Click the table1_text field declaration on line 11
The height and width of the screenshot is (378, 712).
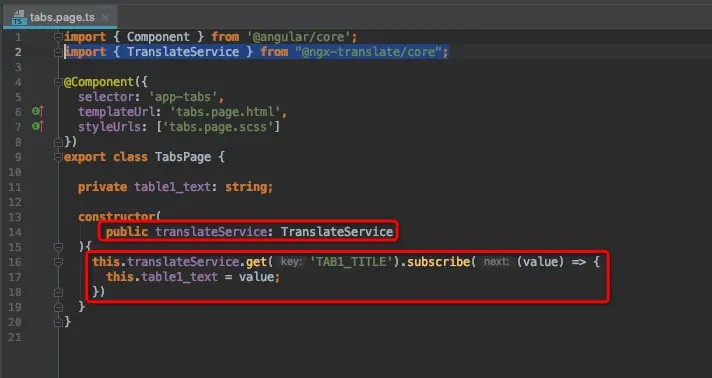tap(172, 187)
